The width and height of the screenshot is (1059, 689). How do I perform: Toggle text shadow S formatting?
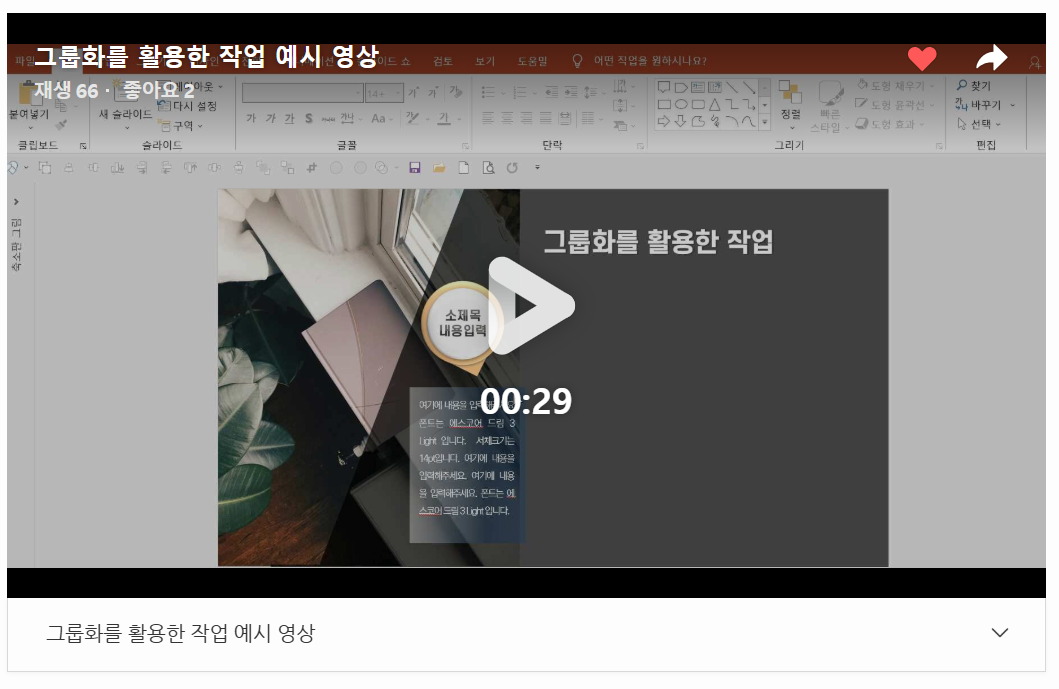[309, 118]
